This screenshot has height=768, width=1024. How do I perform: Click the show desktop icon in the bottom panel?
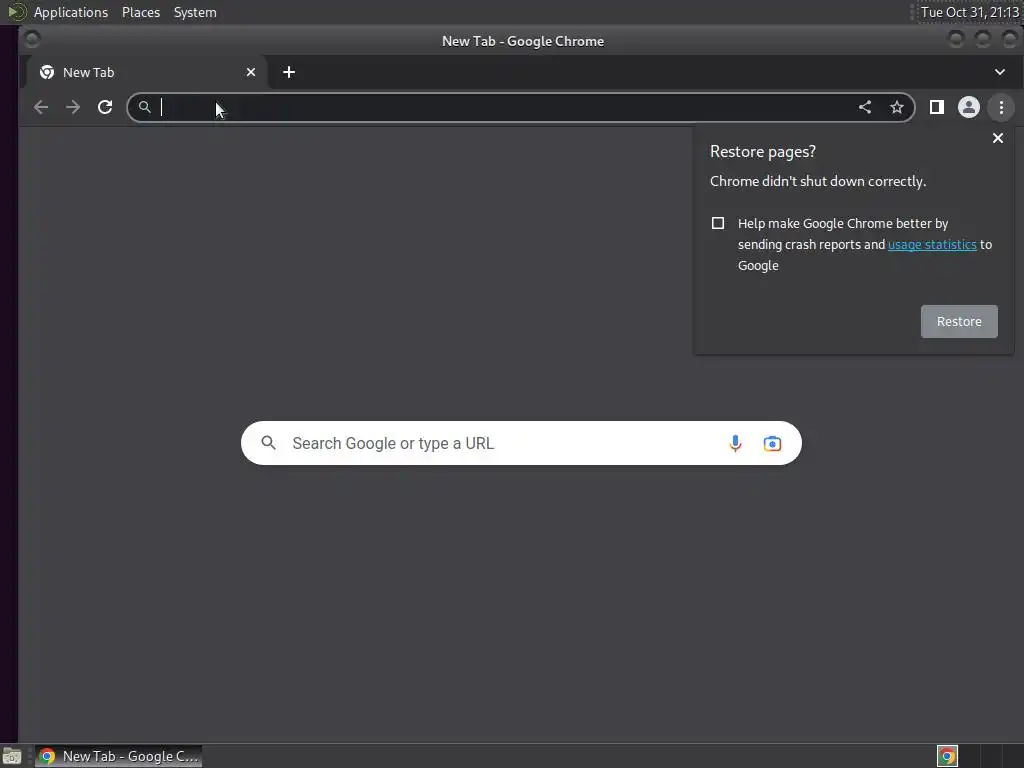pyautogui.click(x=12, y=756)
